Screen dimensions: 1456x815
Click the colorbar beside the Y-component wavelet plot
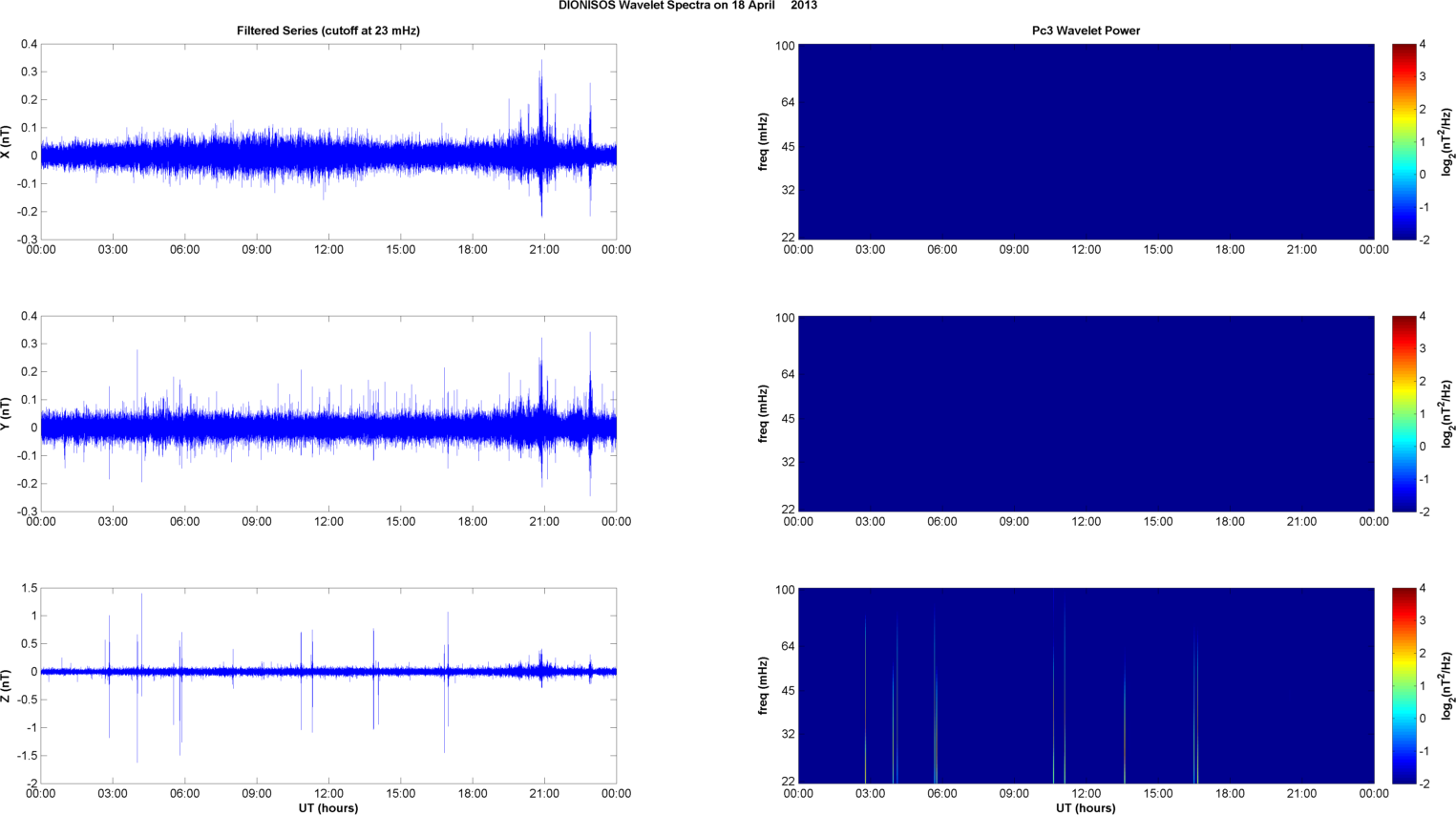point(1403,413)
